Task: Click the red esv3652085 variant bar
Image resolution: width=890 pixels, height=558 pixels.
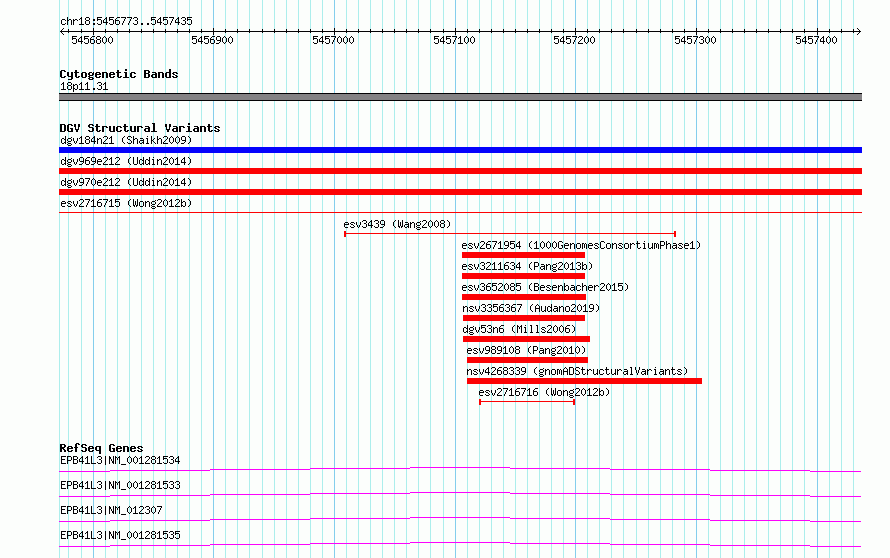Action: 524,297
